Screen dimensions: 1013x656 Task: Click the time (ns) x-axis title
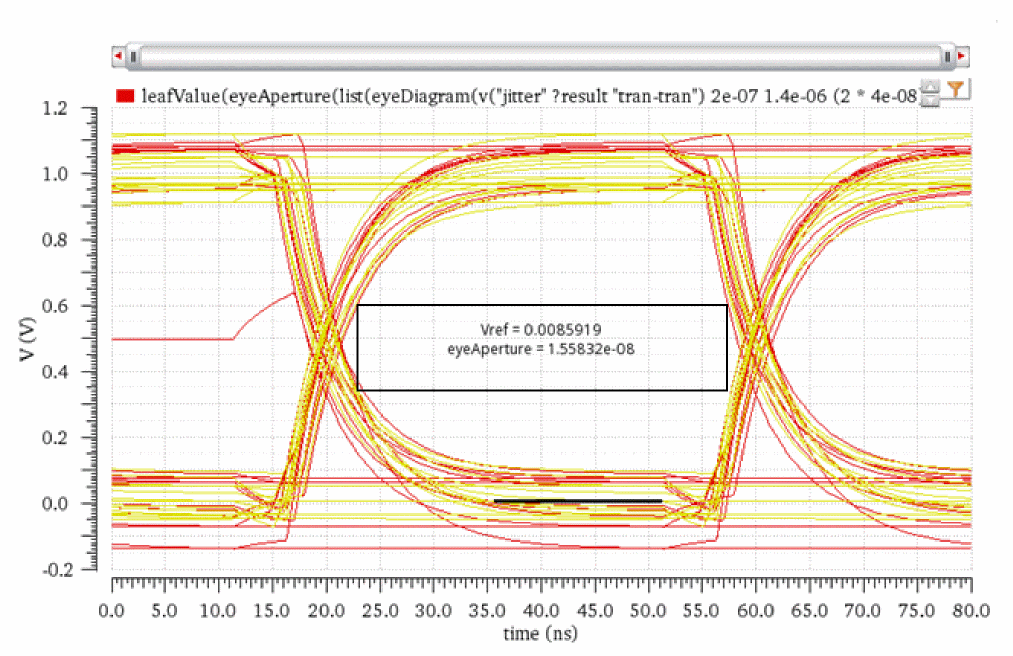click(540, 633)
